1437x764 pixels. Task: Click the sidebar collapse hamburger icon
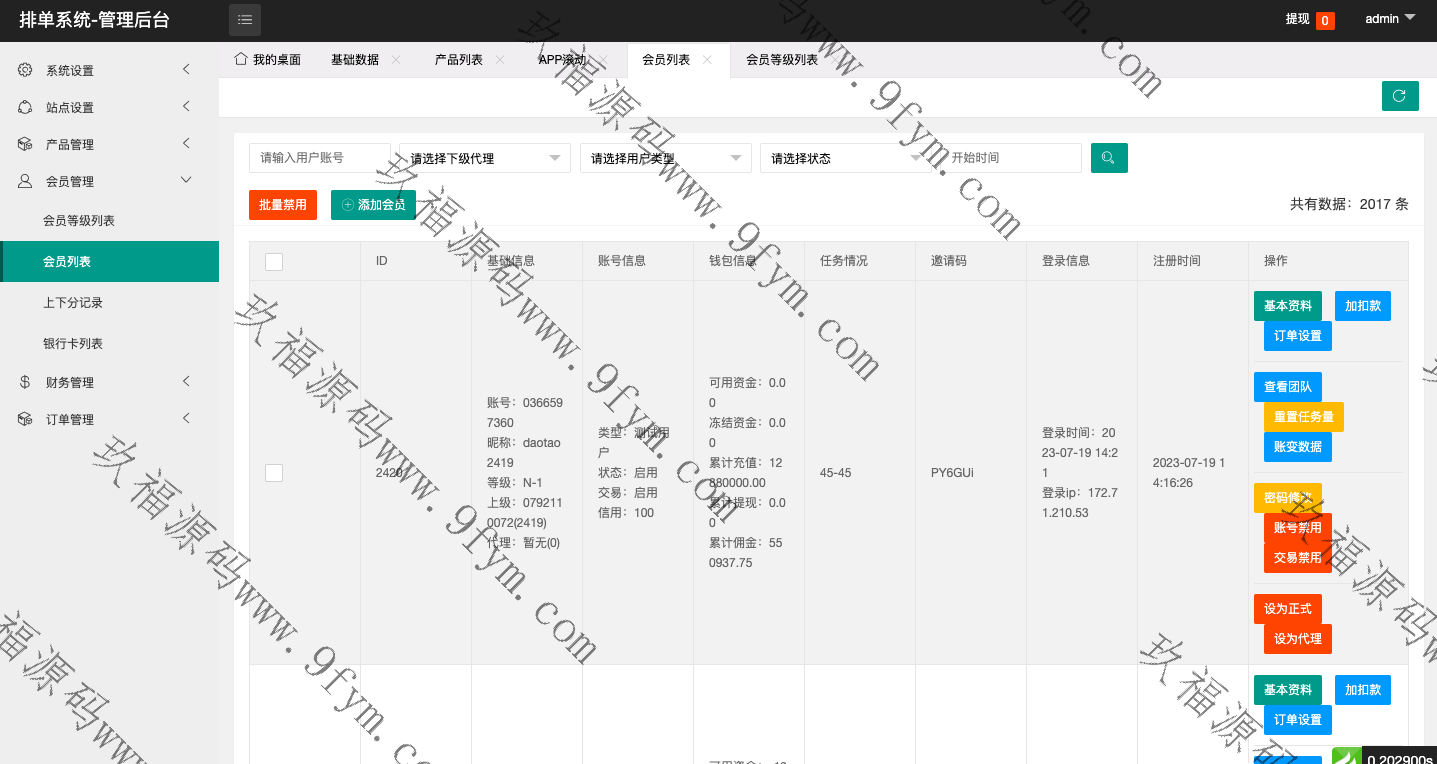[245, 20]
